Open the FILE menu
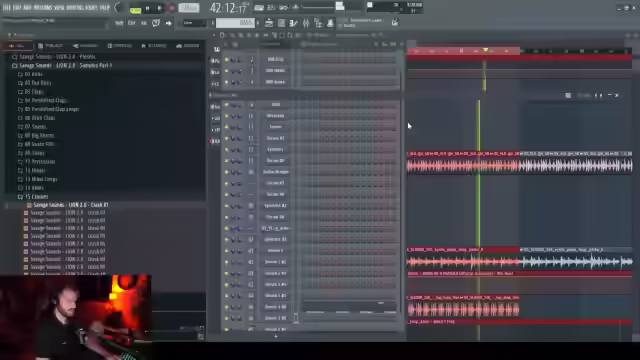The image size is (640, 360). (7, 7)
